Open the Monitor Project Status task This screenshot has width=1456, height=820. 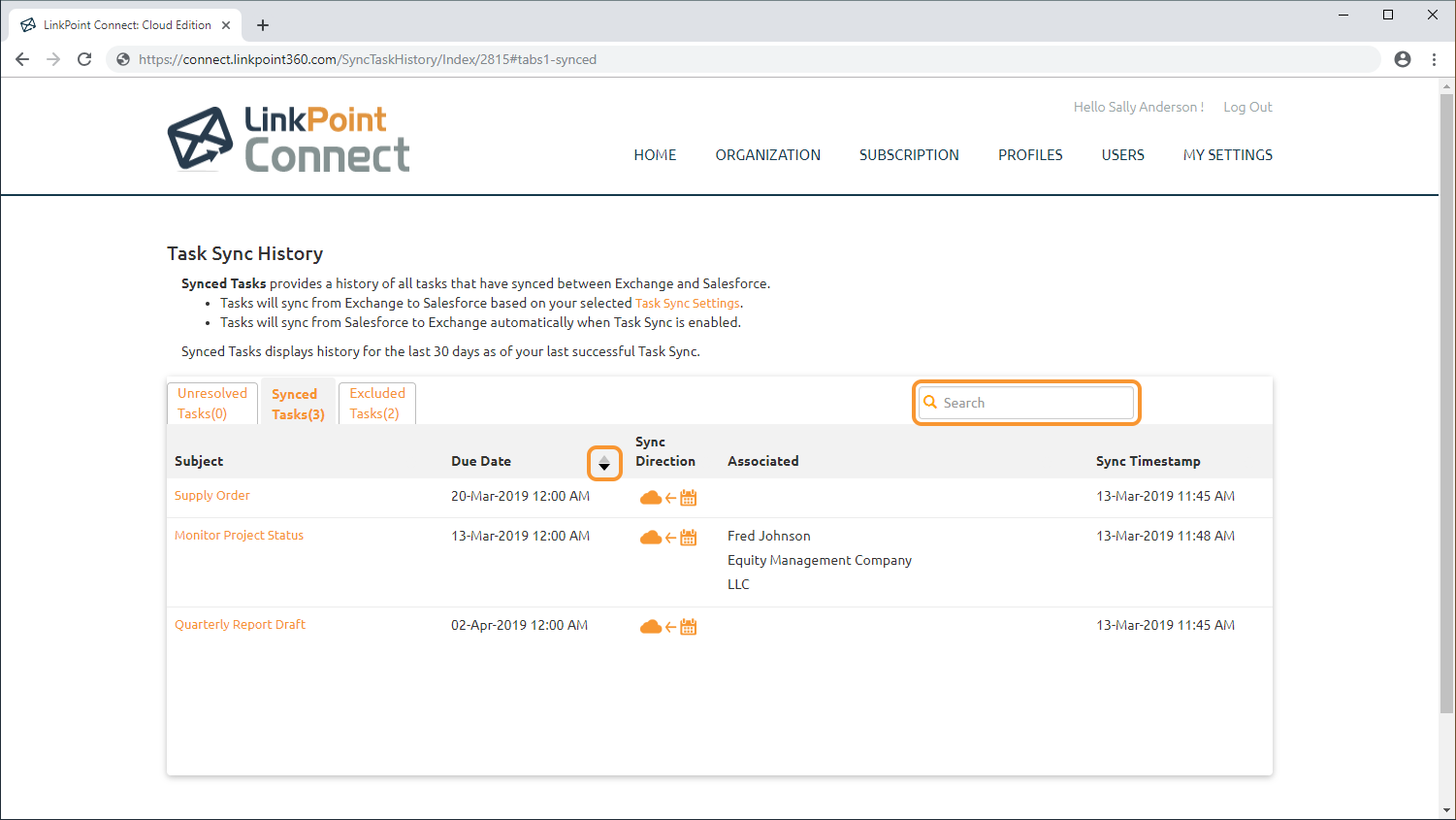(x=239, y=536)
